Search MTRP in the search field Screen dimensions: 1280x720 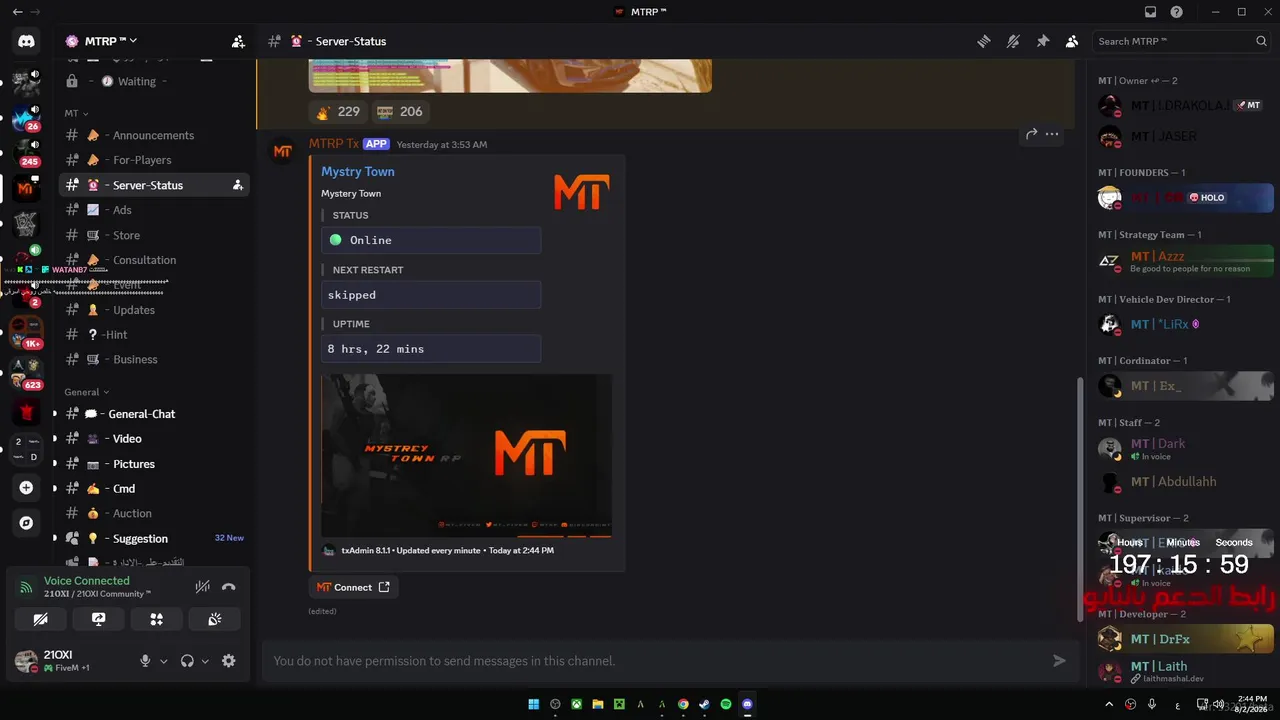tap(1183, 41)
